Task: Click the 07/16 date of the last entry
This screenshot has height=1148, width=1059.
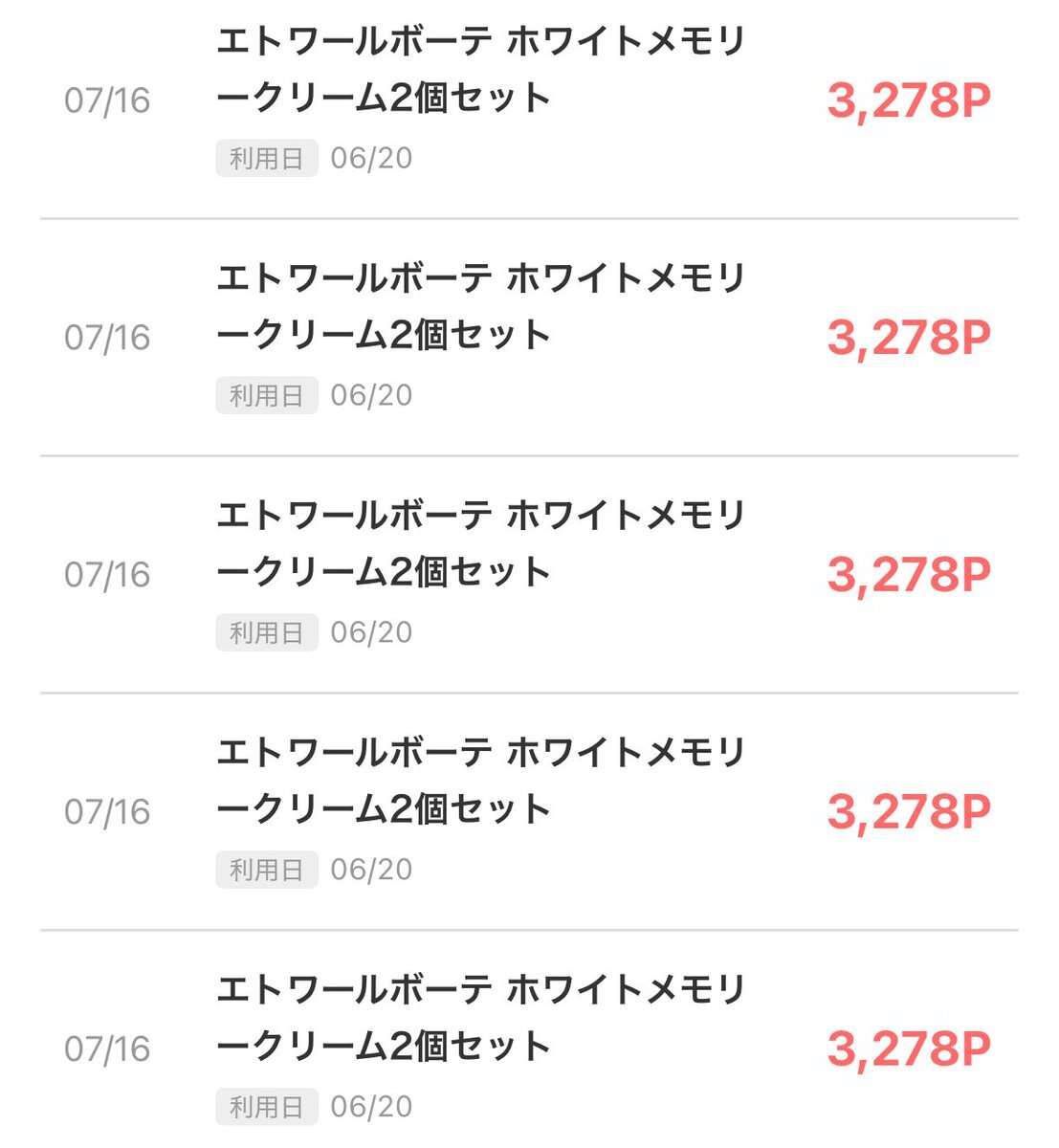Action: [107, 1049]
